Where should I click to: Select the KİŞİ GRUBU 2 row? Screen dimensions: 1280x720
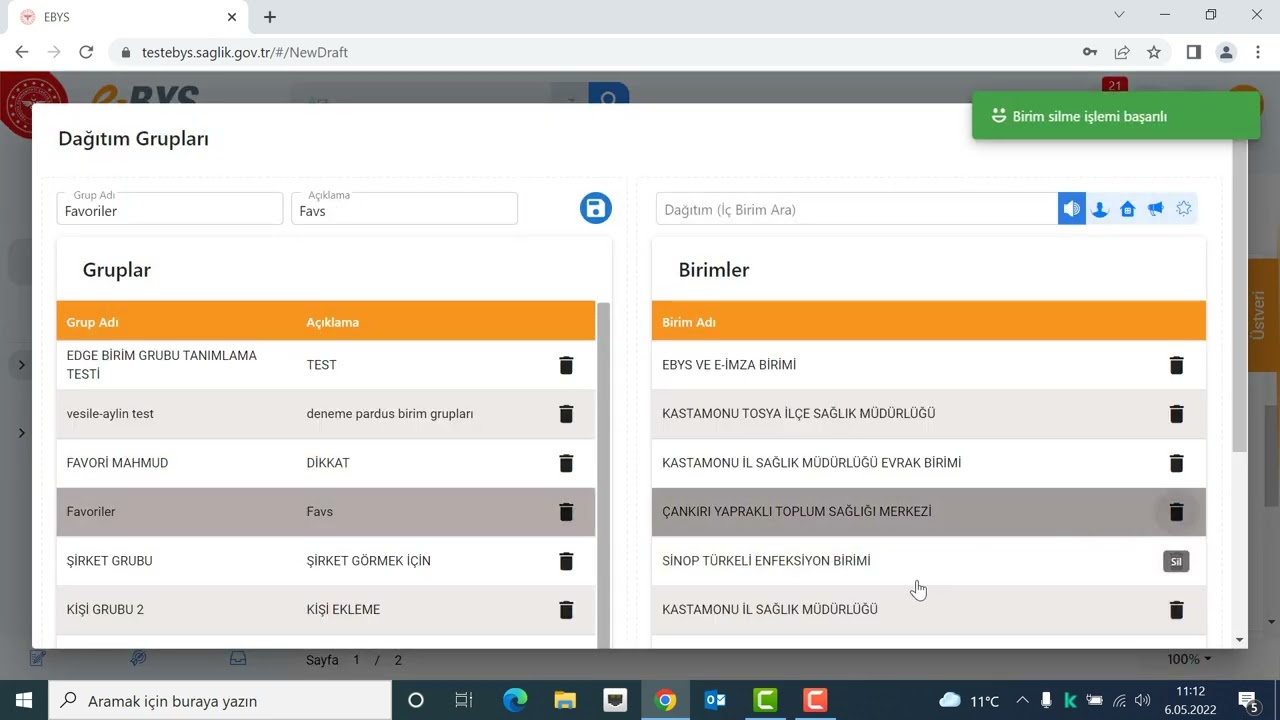(x=326, y=609)
